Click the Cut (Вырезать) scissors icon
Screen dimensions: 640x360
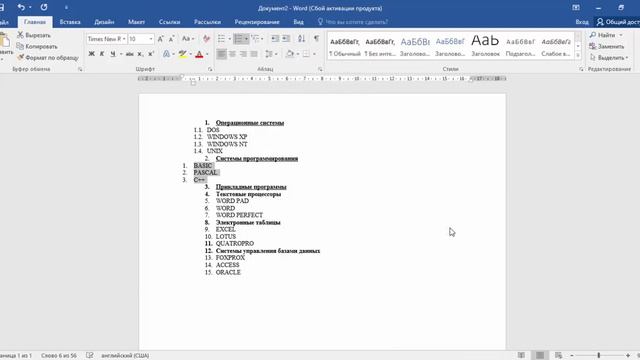tap(20, 35)
